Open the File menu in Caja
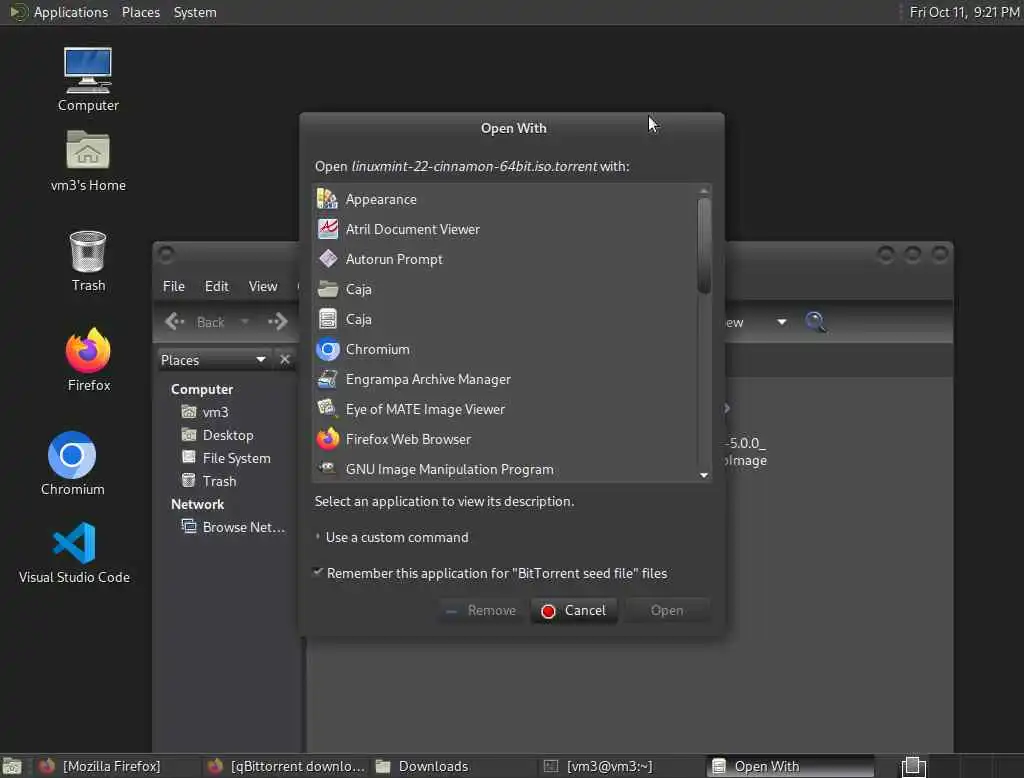 click(174, 286)
